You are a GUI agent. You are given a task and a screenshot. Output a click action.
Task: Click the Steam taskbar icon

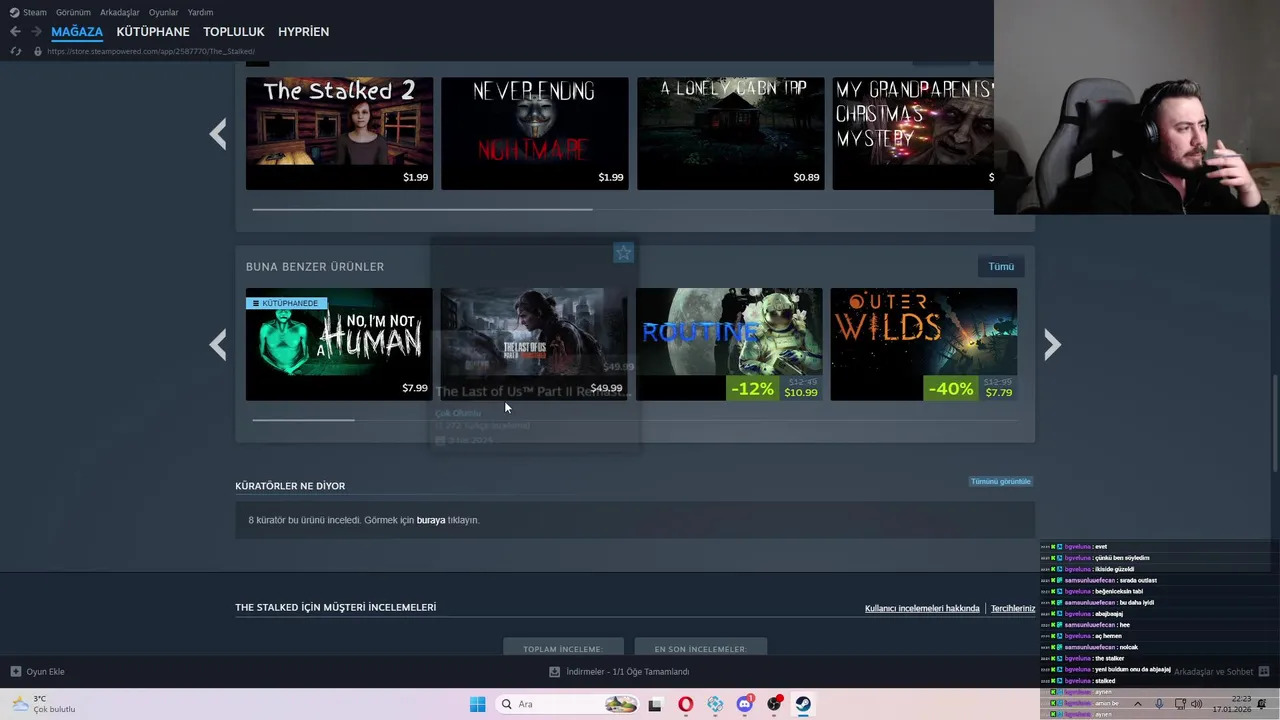[803, 704]
